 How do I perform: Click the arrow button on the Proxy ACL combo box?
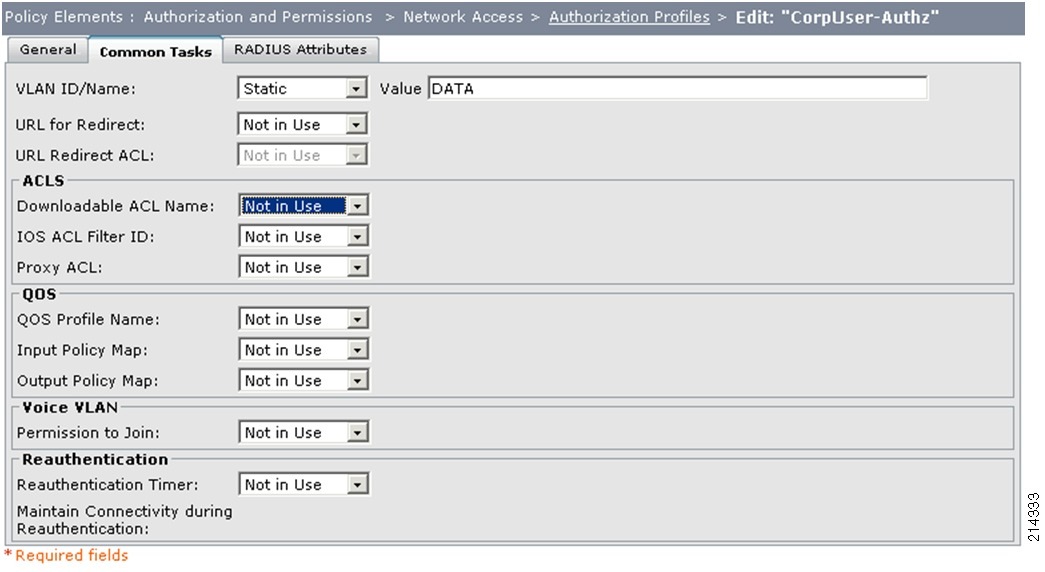(357, 267)
